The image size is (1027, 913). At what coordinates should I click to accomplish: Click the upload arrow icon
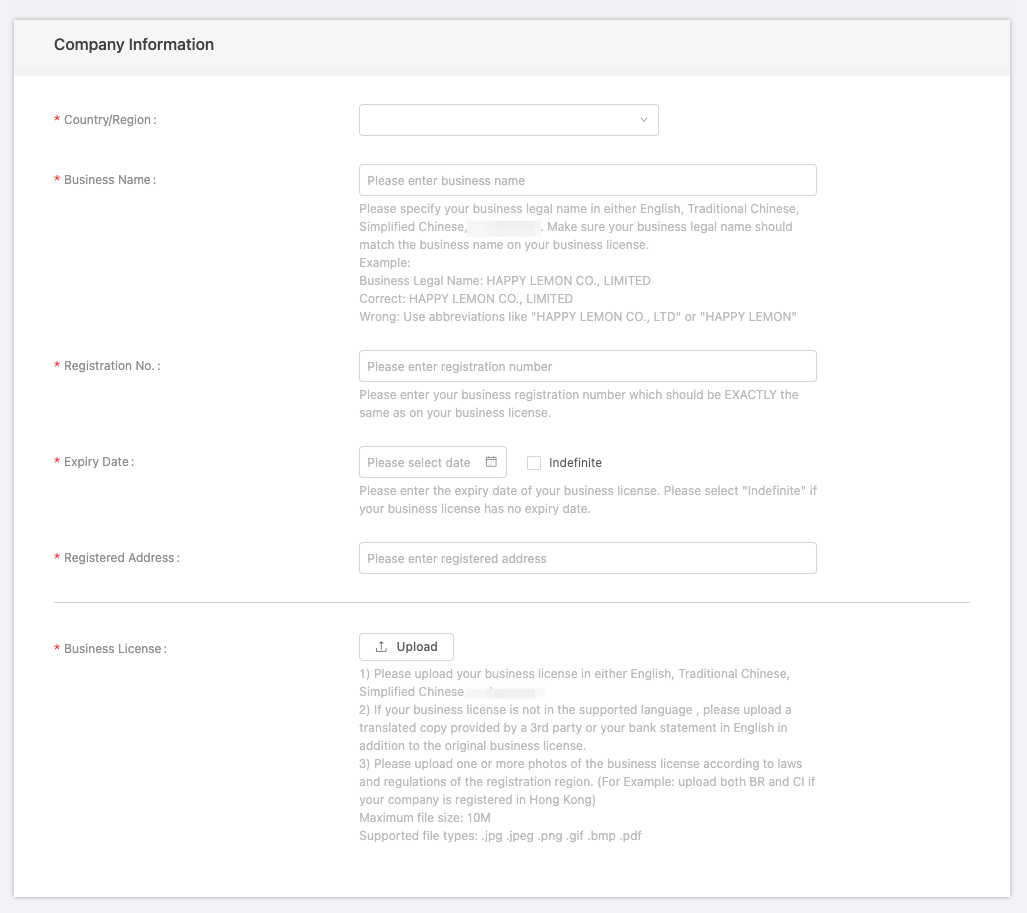tap(381, 647)
